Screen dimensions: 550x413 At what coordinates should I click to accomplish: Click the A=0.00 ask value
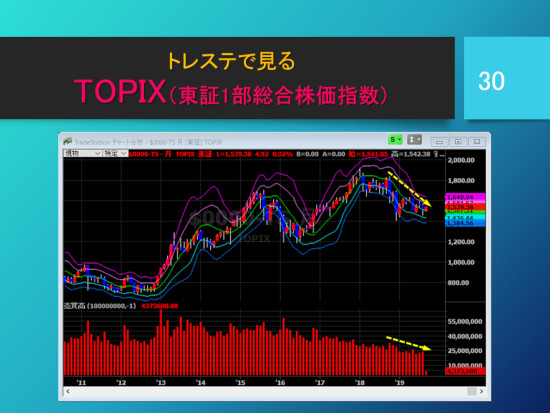click(x=334, y=154)
